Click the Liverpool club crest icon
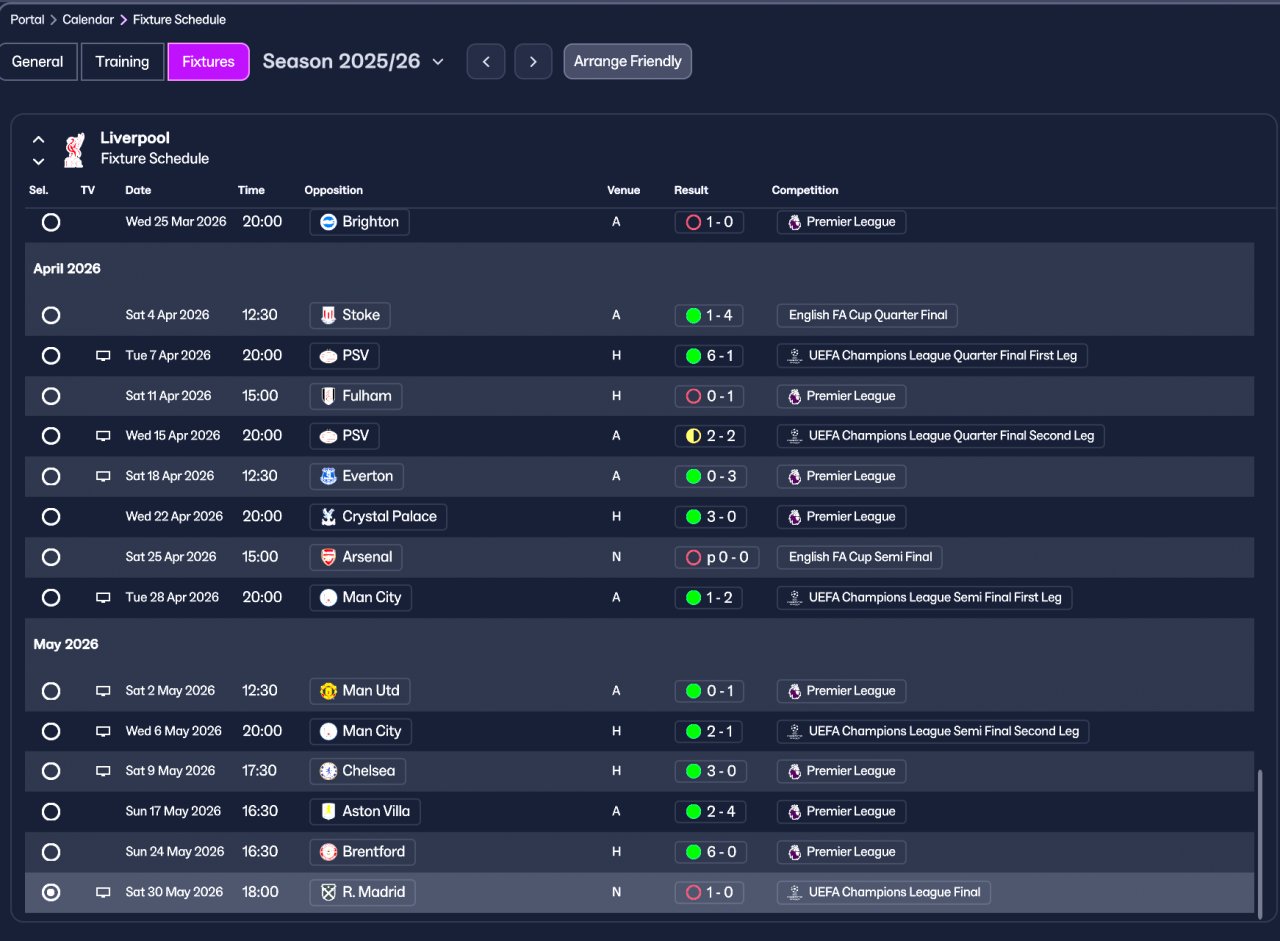This screenshot has height=941, width=1280. click(73, 149)
